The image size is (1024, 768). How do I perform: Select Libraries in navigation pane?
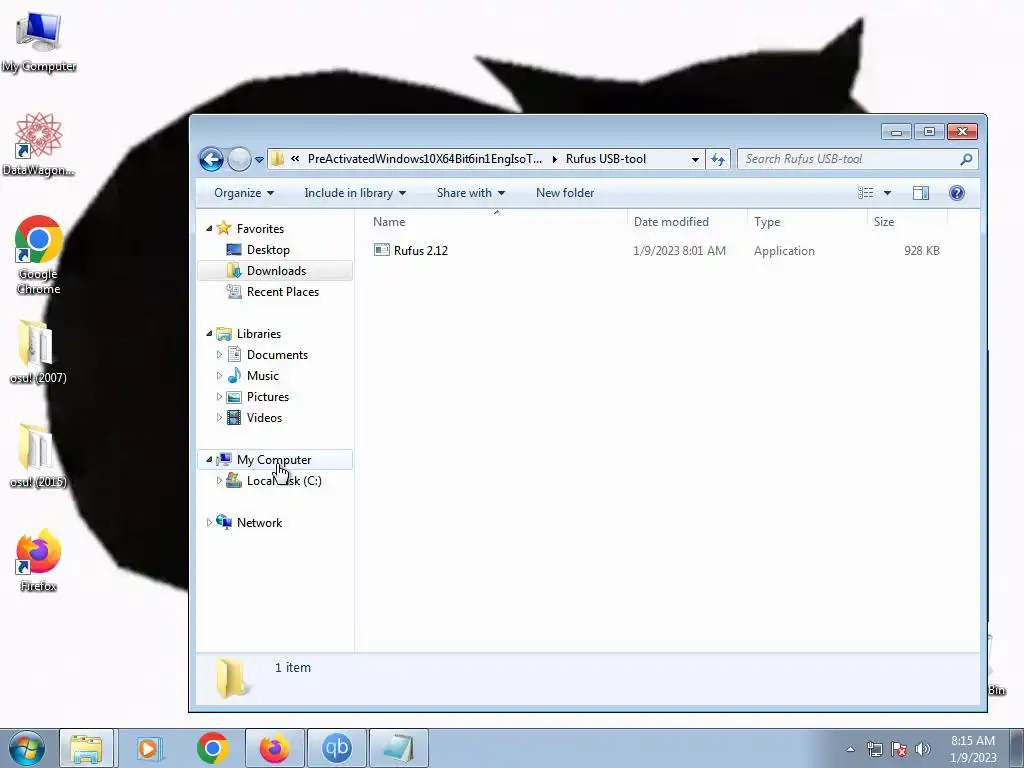click(x=259, y=334)
